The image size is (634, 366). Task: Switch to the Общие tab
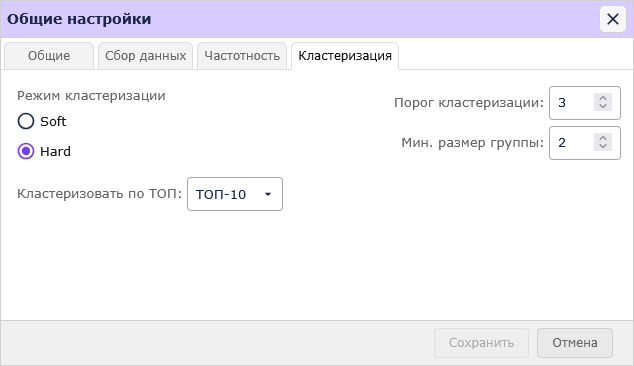49,56
